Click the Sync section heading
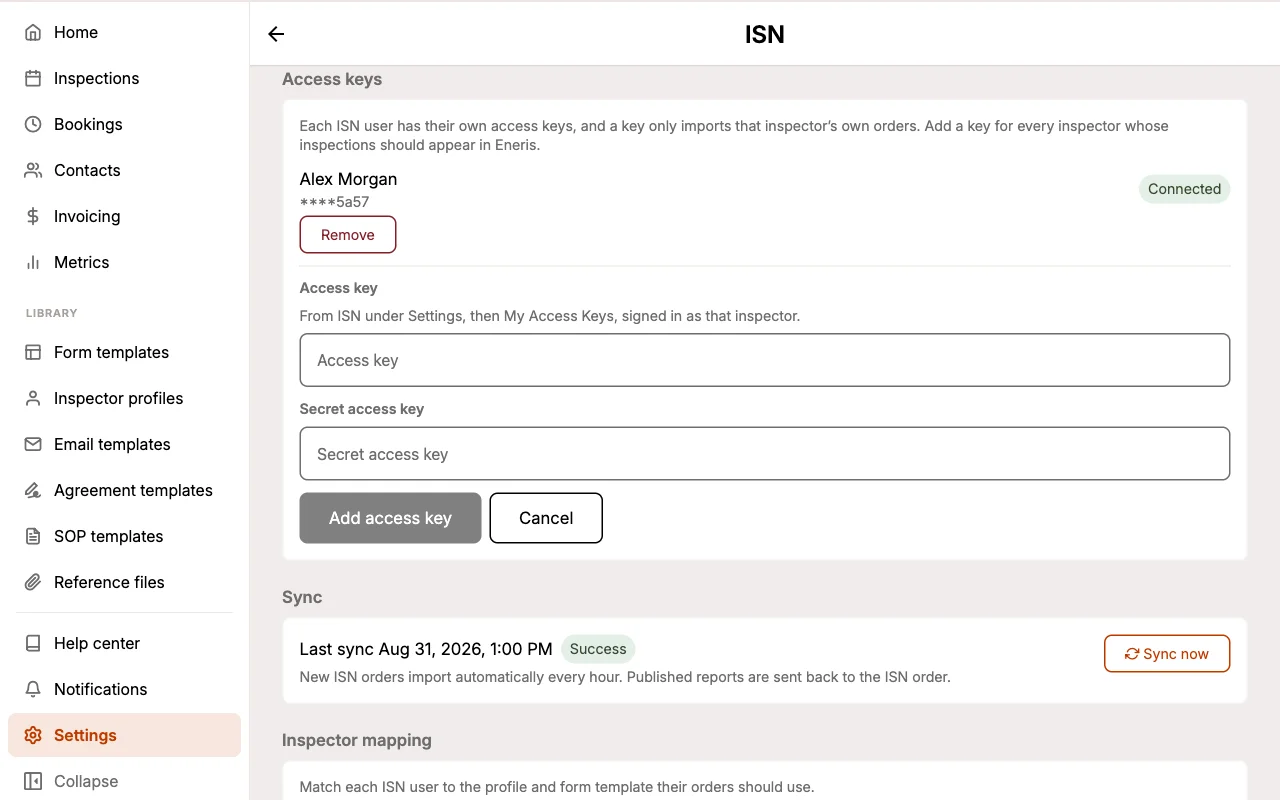This screenshot has height=800, width=1280. pyautogui.click(x=302, y=597)
